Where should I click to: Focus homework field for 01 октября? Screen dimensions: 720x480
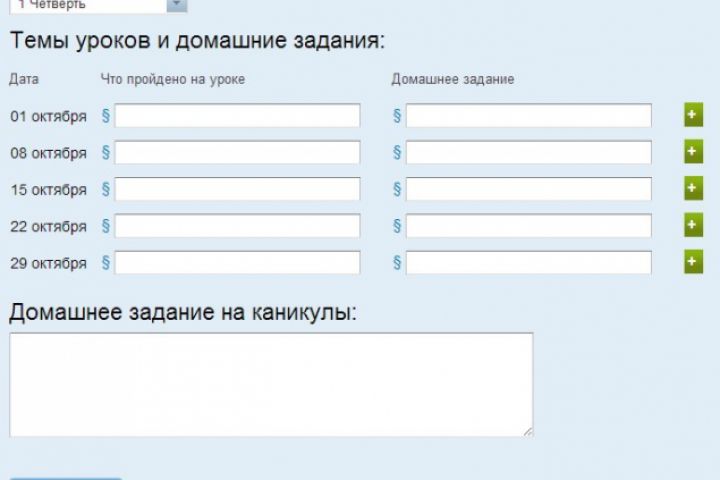[x=528, y=116]
